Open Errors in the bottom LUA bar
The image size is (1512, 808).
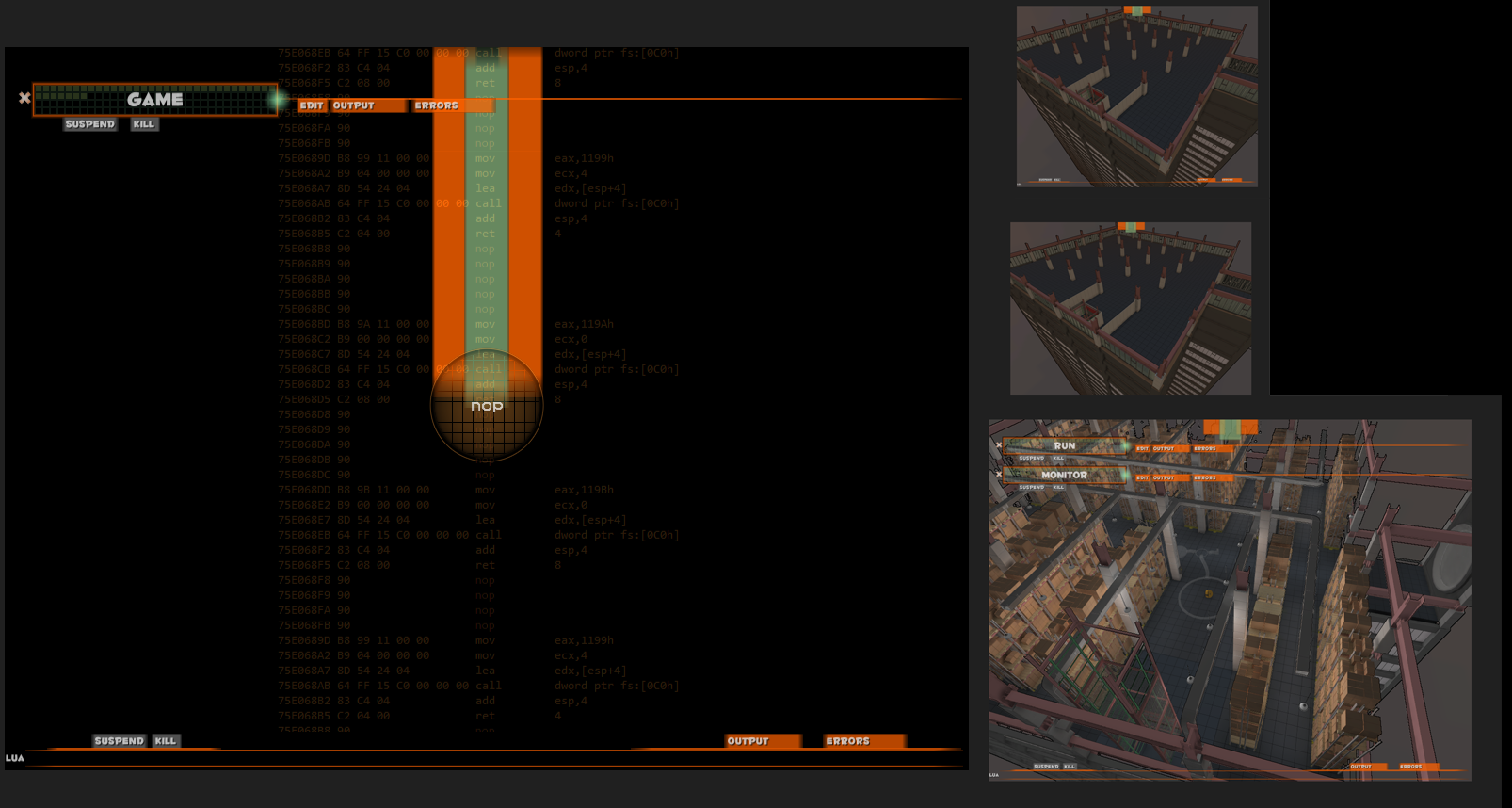pyautogui.click(x=848, y=741)
